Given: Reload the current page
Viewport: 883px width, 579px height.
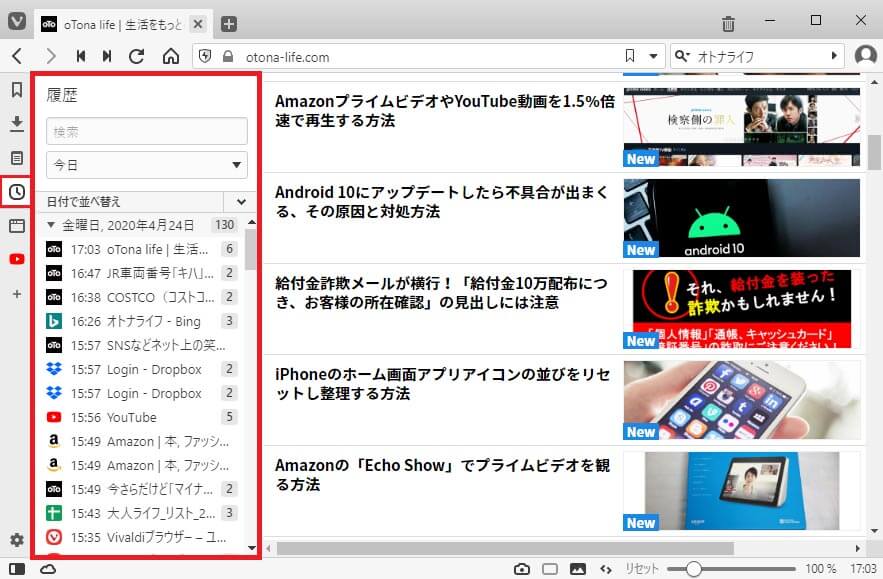Looking at the screenshot, I should (x=136, y=56).
